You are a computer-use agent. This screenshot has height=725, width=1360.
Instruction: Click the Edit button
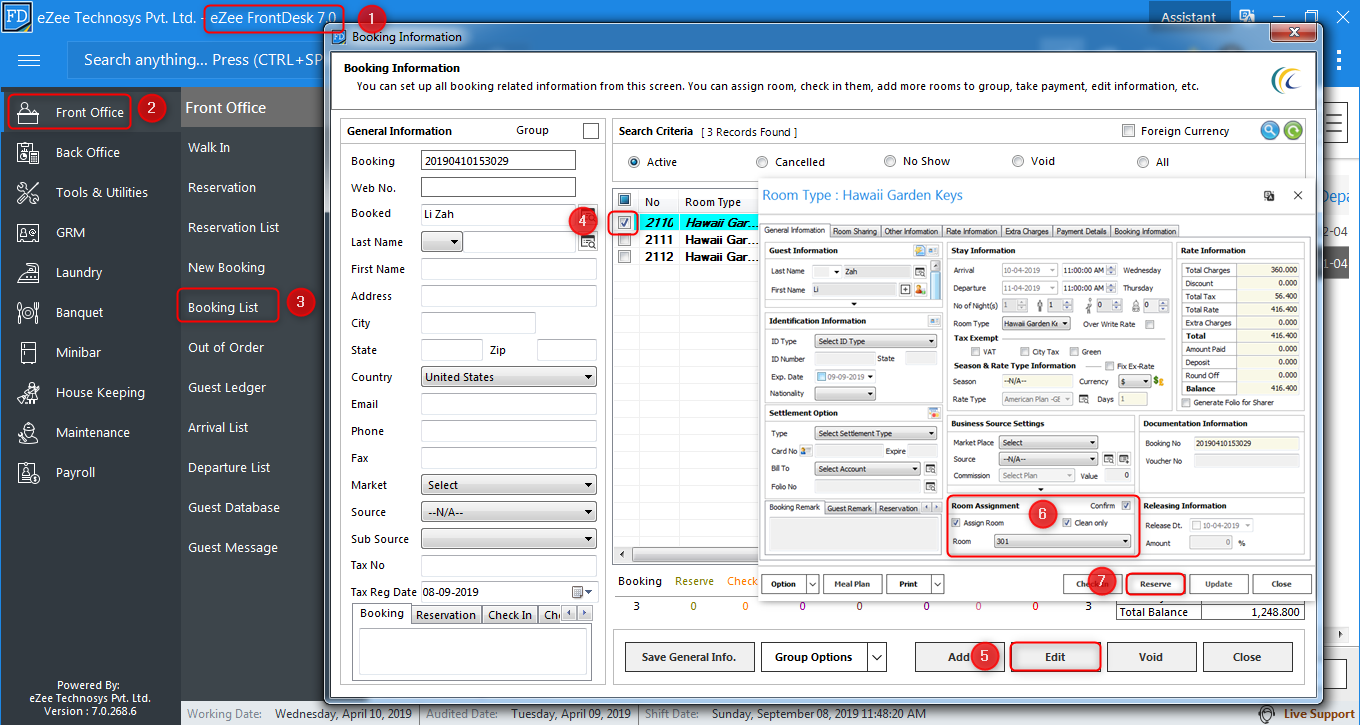point(1055,657)
